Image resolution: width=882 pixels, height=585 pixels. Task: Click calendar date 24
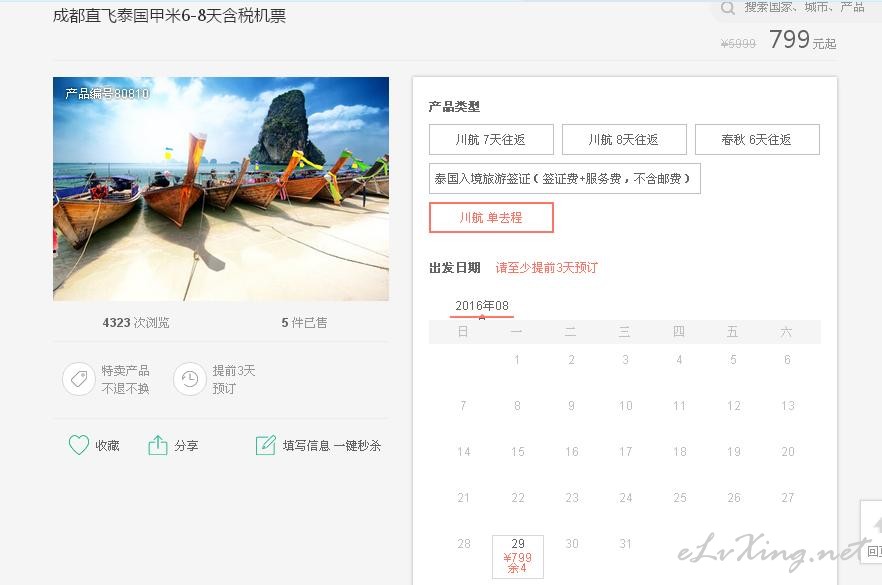[626, 498]
